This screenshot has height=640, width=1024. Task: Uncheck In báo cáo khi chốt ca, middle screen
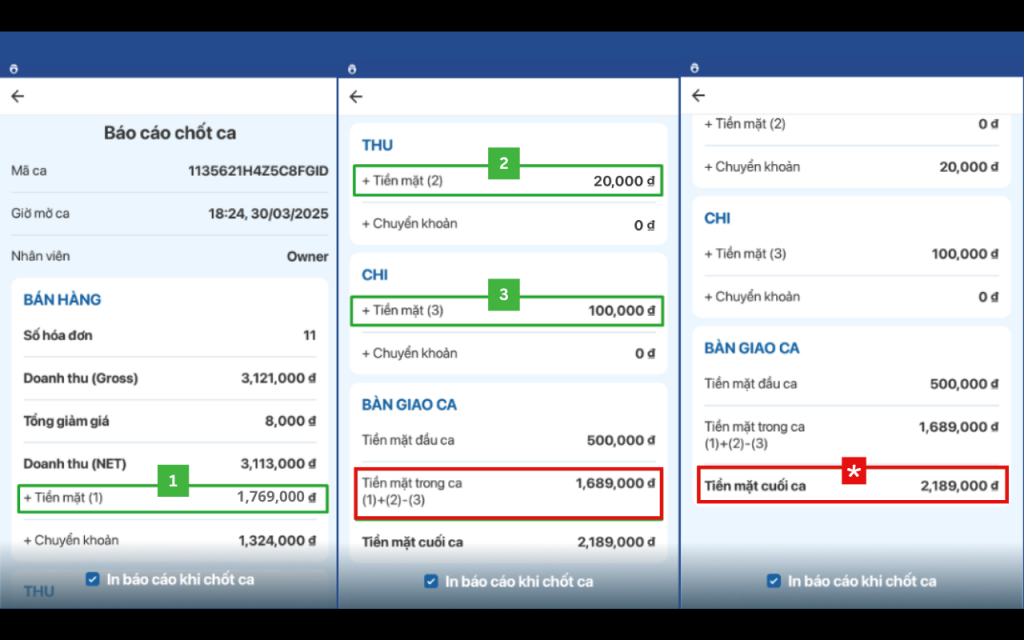pos(430,581)
